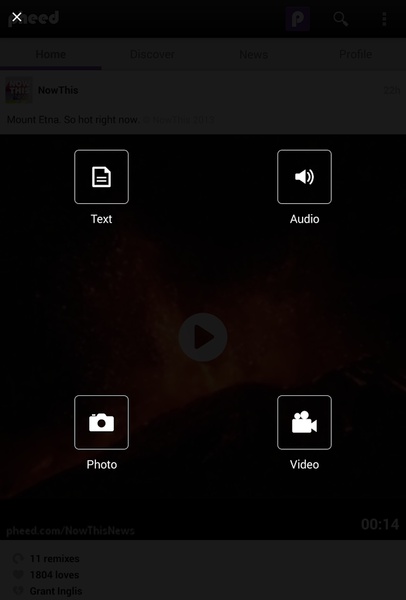The image size is (406, 600).
Task: Tap the post caption 'Mount Etna. So hot right now.'
Action: (73, 120)
